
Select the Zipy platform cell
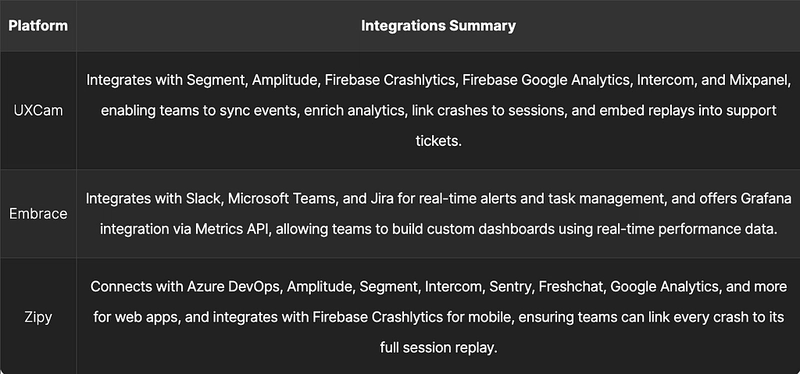[38, 317]
